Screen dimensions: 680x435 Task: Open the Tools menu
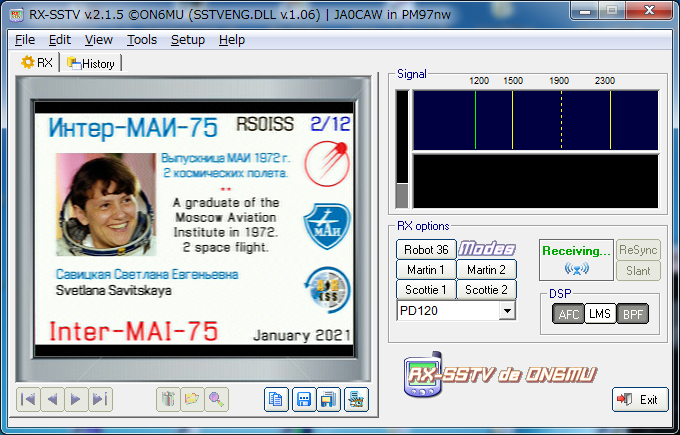coord(142,40)
